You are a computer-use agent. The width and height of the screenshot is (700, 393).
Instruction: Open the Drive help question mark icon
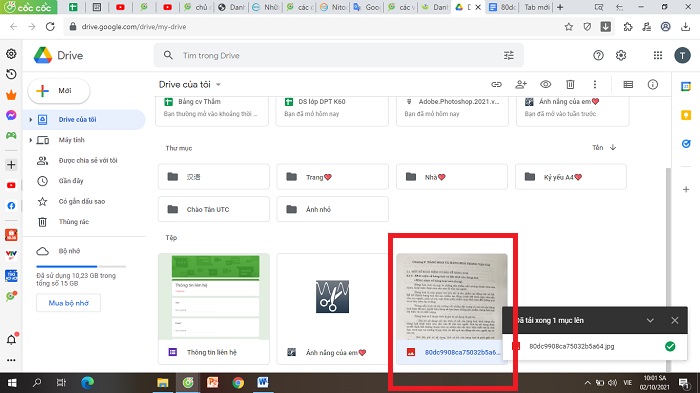pos(598,55)
